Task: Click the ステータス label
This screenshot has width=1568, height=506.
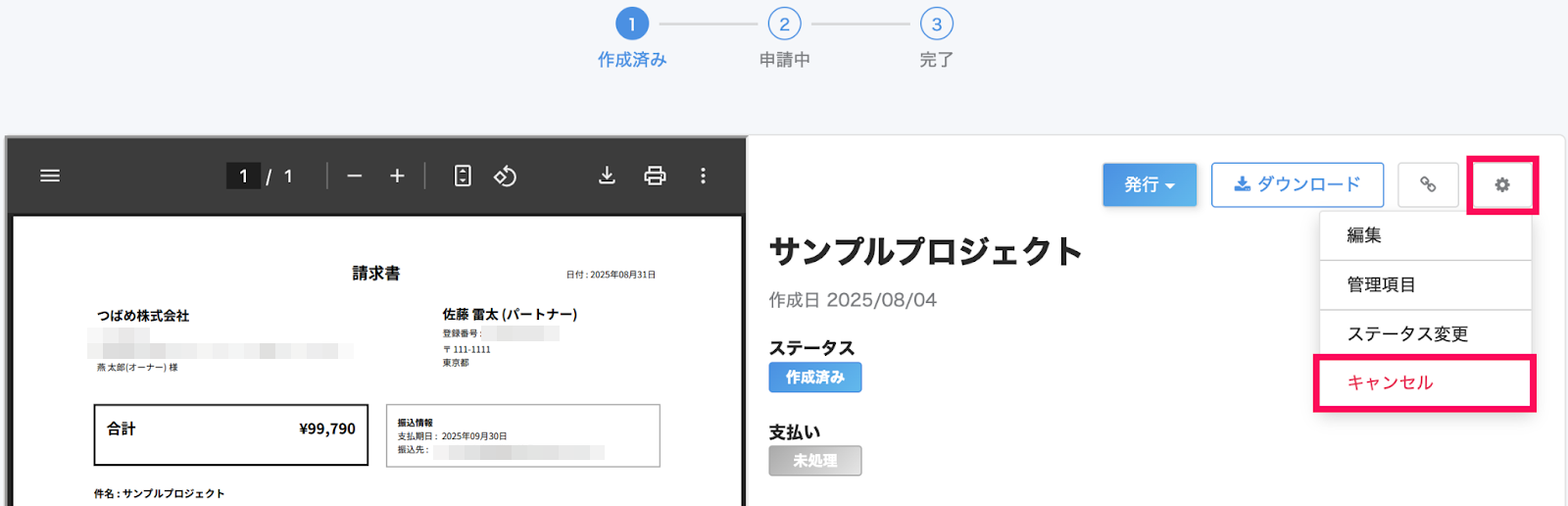Action: point(811,348)
